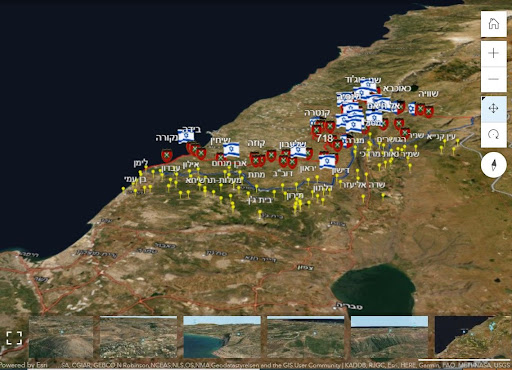Screen dimensions: 512x370
Task: Reset orientation with the compass button
Action: point(494,165)
